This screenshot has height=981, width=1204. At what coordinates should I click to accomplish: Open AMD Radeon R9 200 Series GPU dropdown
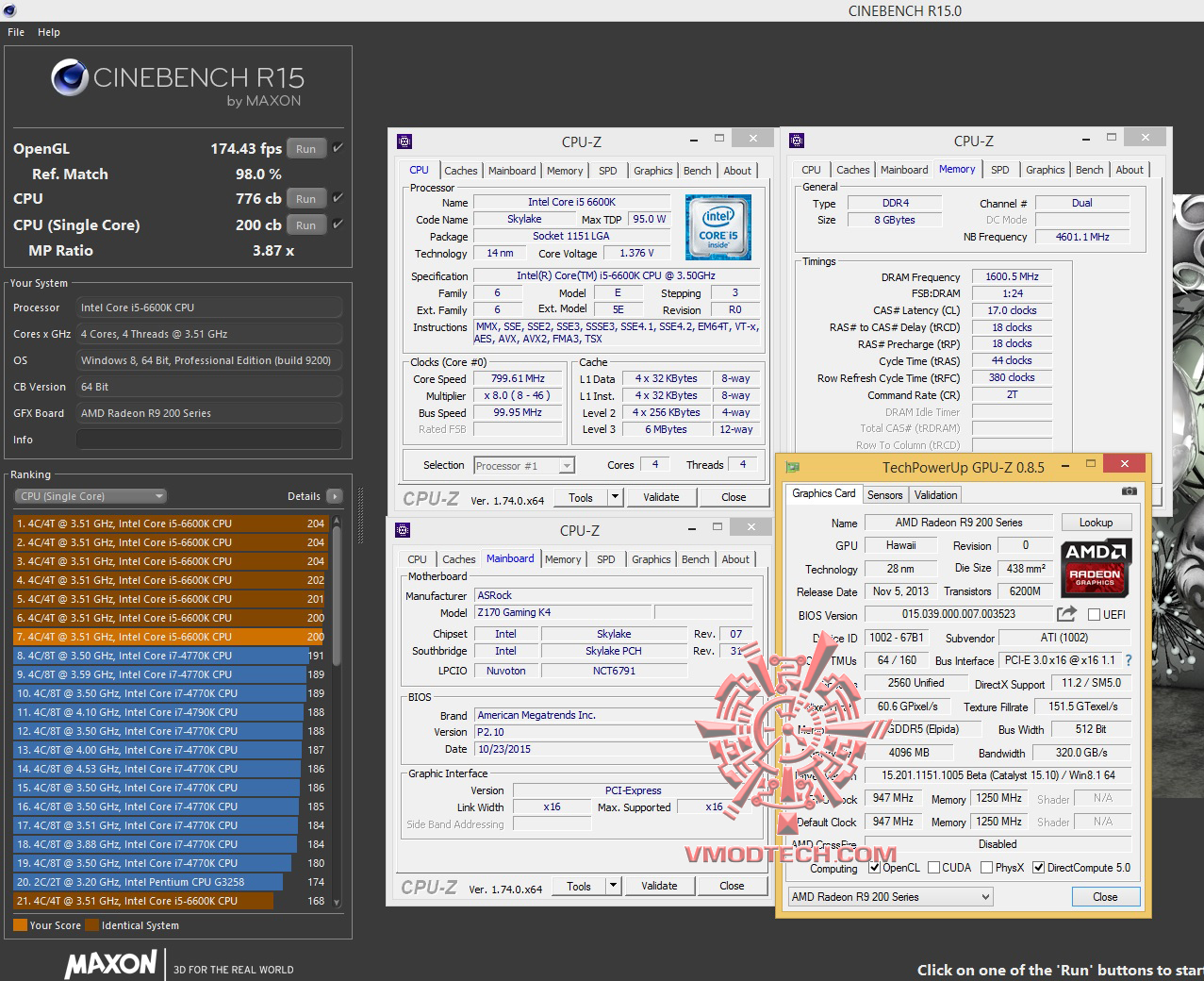pyautogui.click(x=890, y=897)
